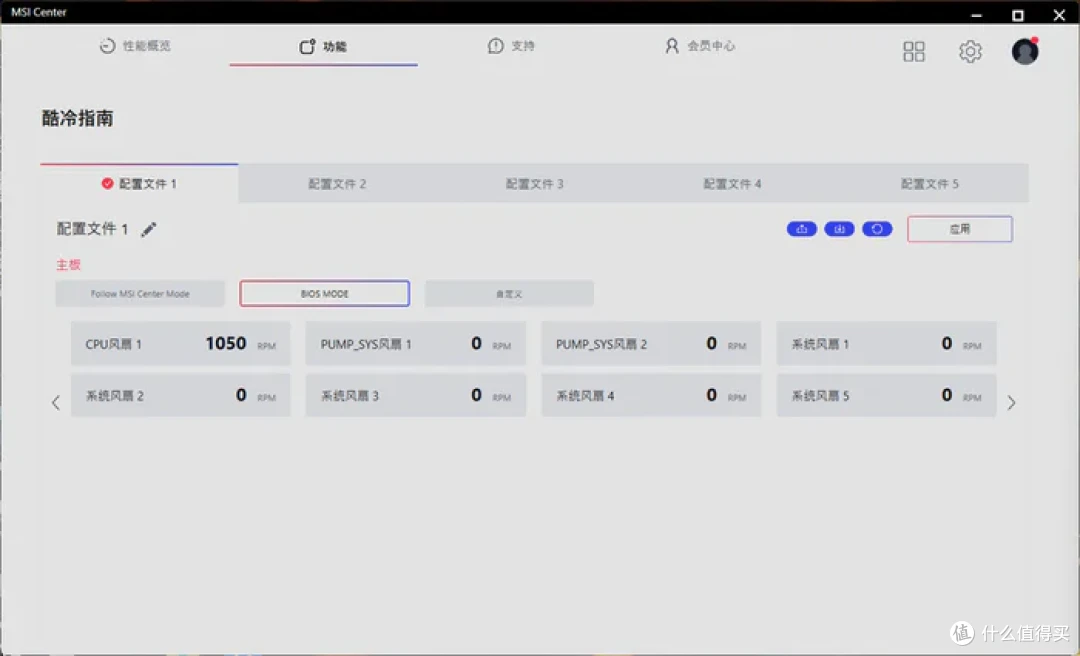The height and width of the screenshot is (656, 1080).
Task: Switch to the 功能 features tab
Action: 323,46
